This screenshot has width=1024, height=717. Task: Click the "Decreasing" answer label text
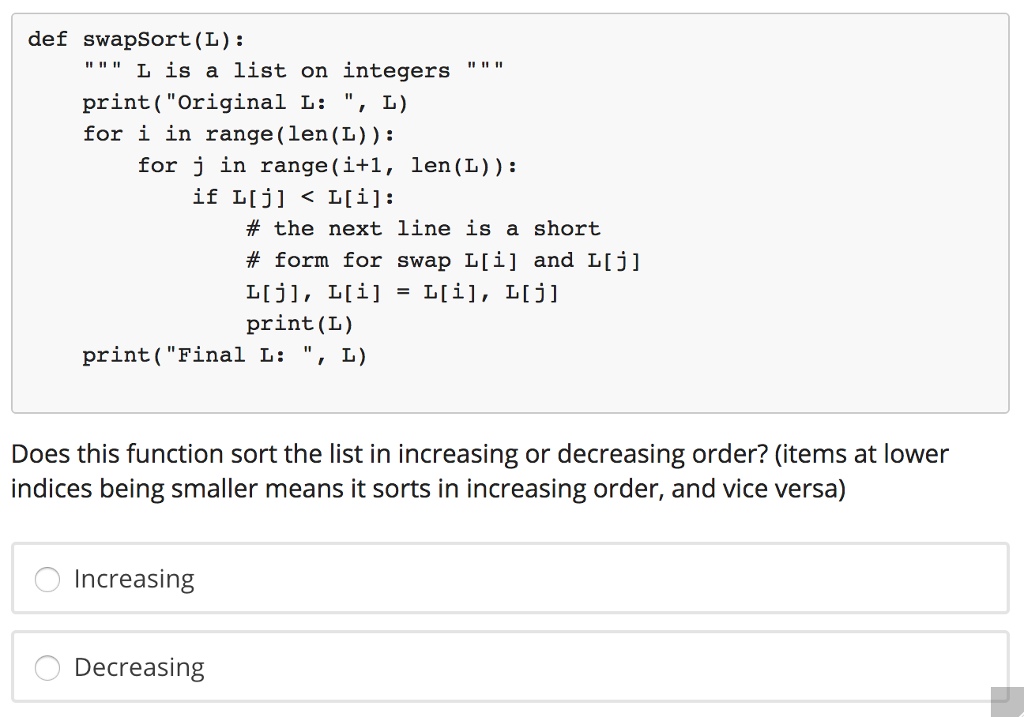click(139, 667)
